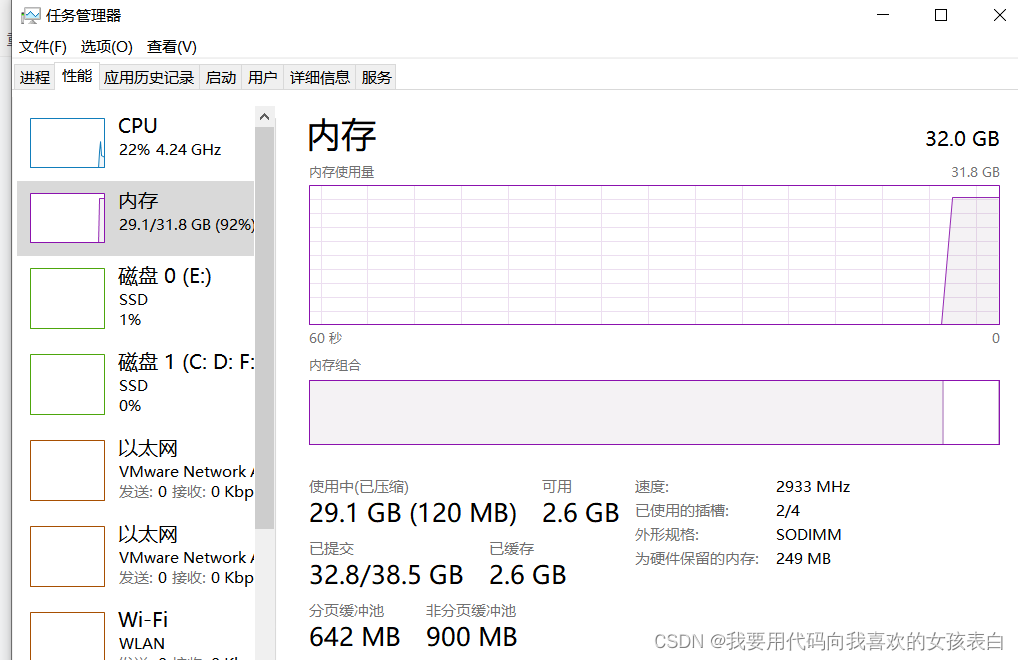Image resolution: width=1018 pixels, height=660 pixels.
Task: Select the CPU mini graph thumbnail
Action: tap(67, 142)
